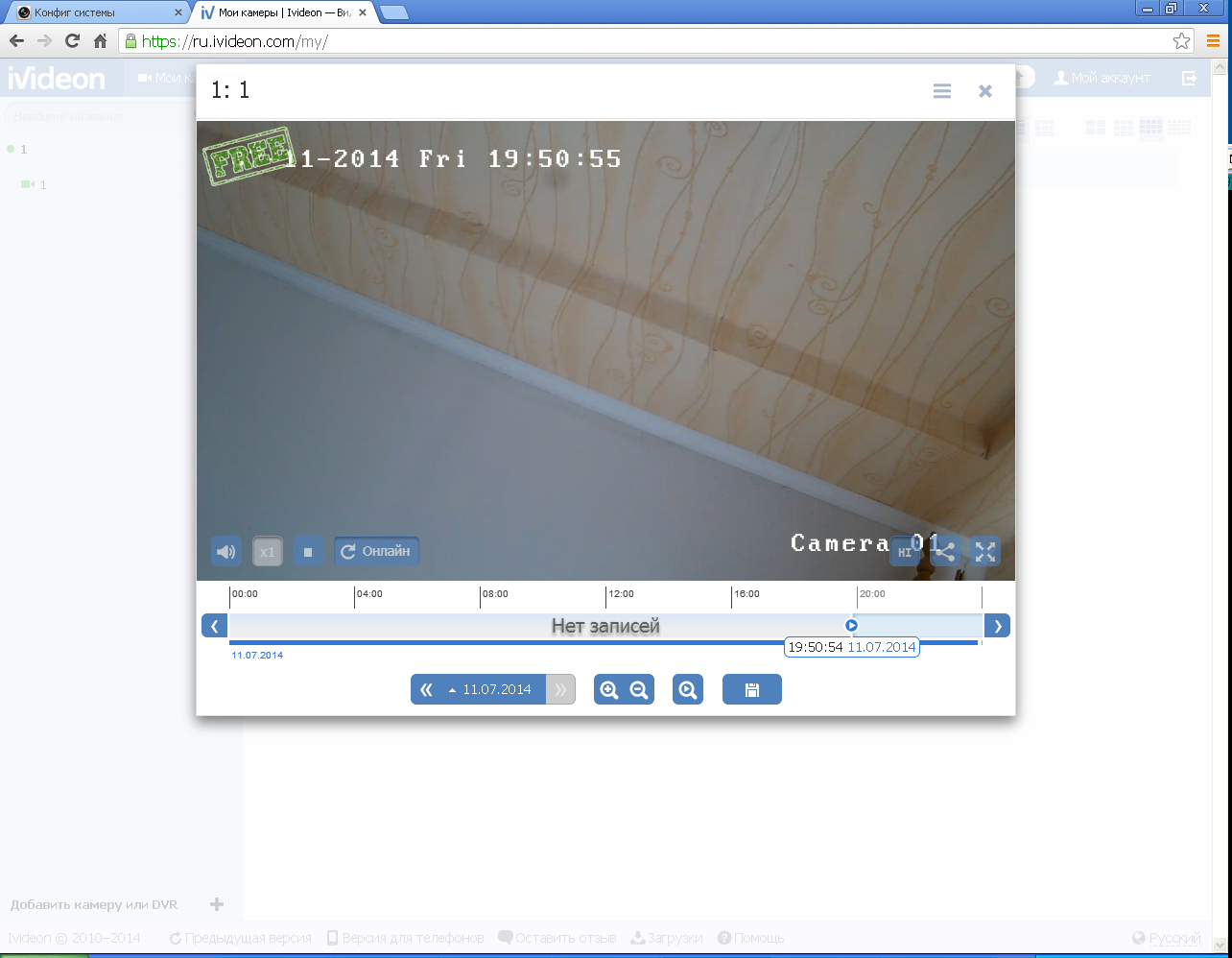This screenshot has height=958, width=1232.
Task: Reload the page
Action: coord(72,41)
